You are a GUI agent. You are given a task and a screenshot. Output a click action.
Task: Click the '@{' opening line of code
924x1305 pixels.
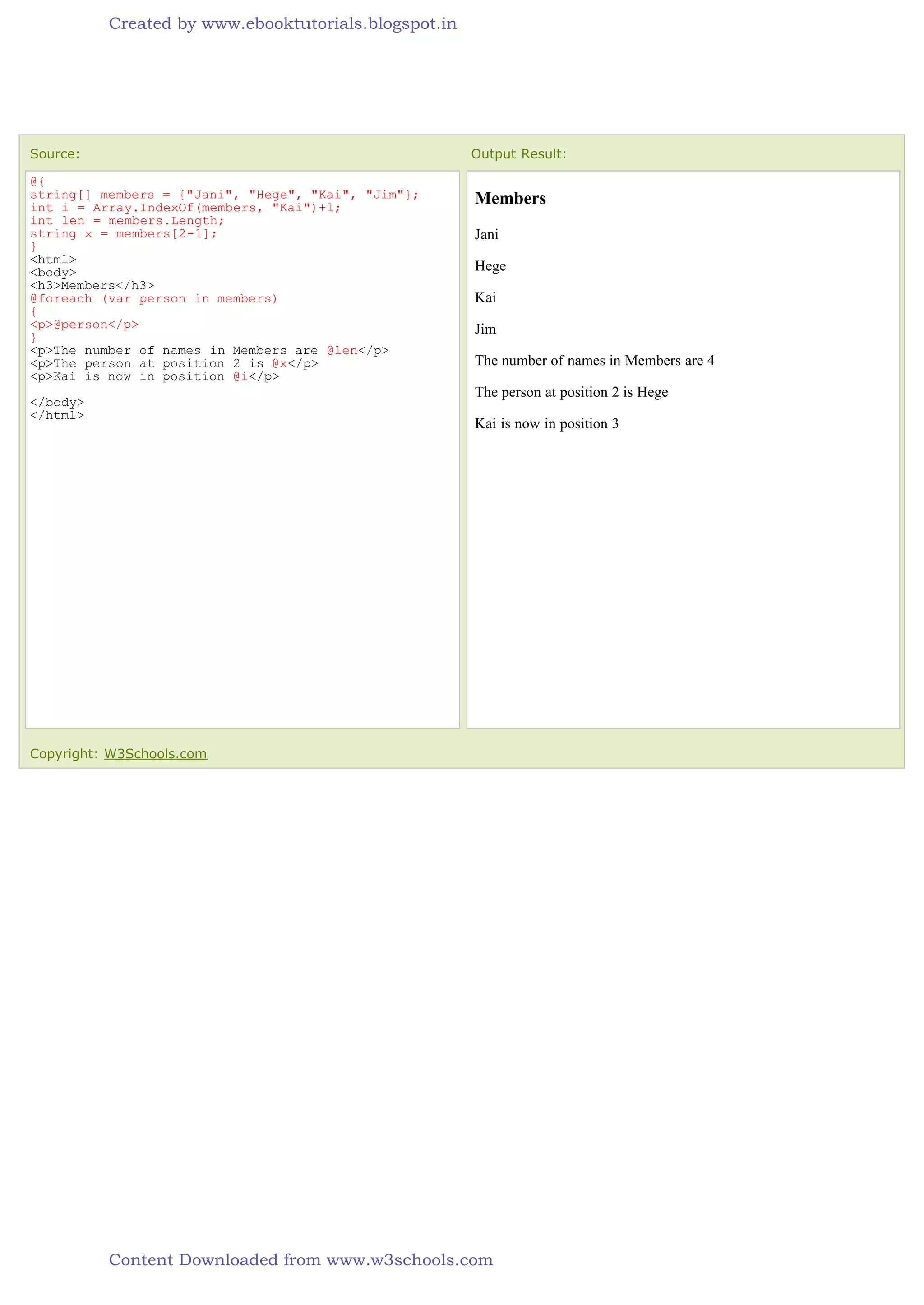point(37,181)
